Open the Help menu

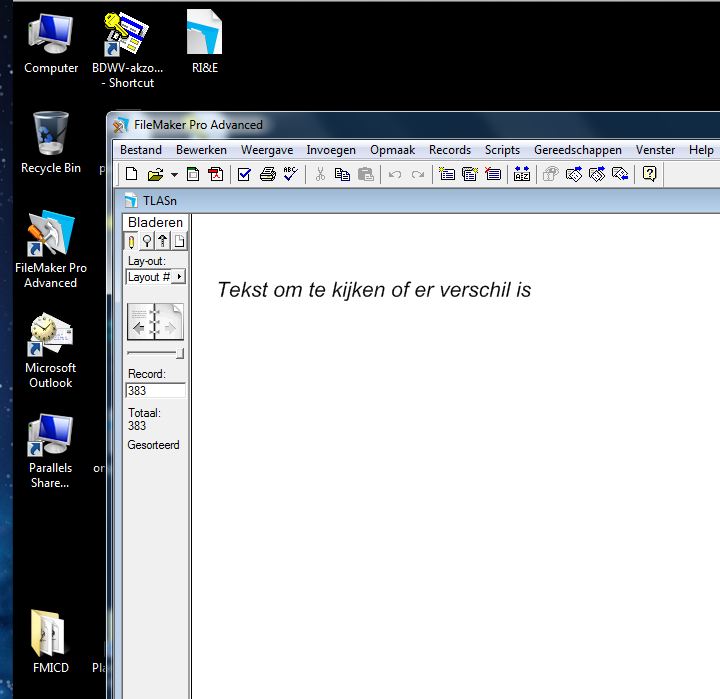[x=701, y=150]
